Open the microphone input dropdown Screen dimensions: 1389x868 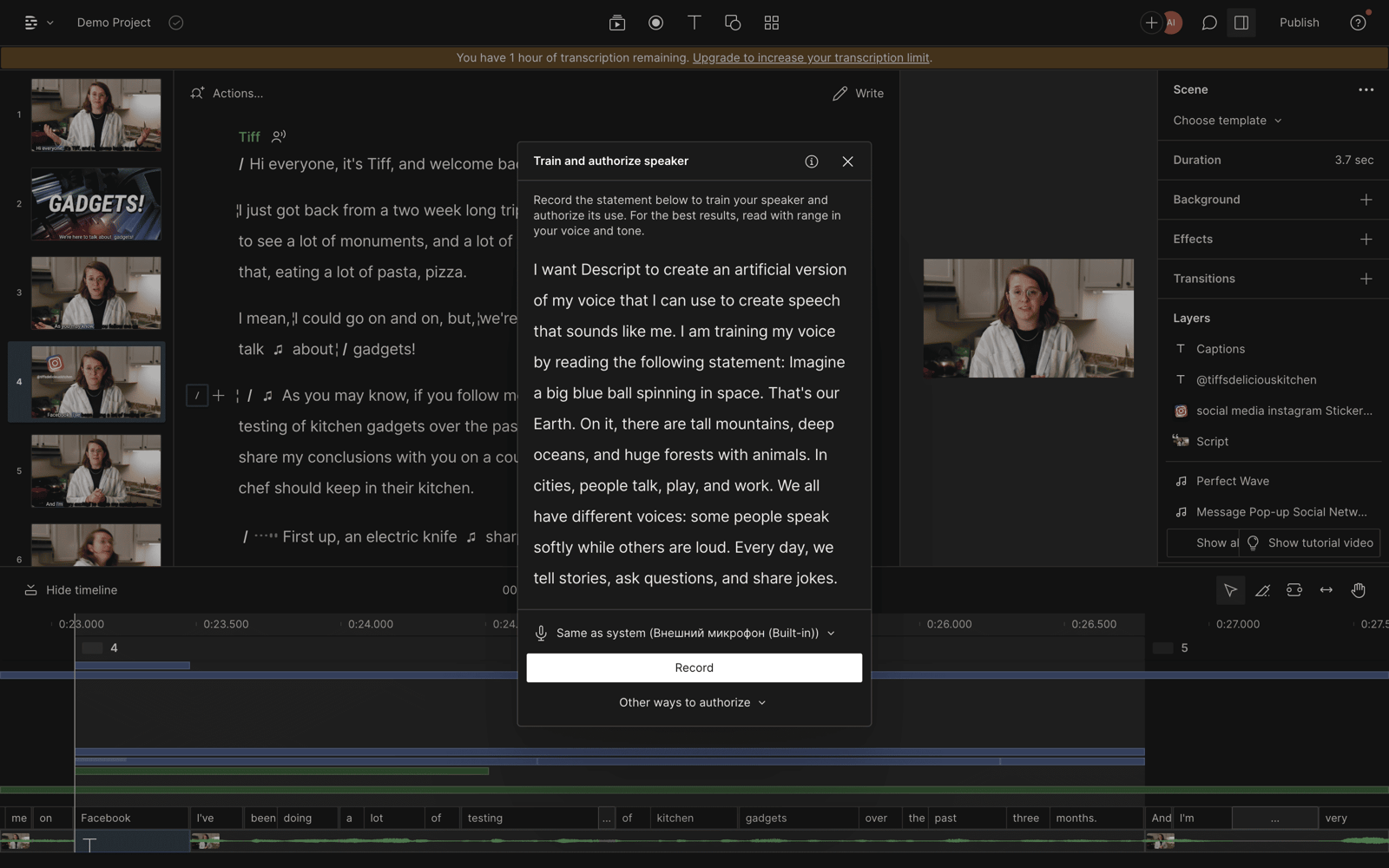click(x=686, y=634)
